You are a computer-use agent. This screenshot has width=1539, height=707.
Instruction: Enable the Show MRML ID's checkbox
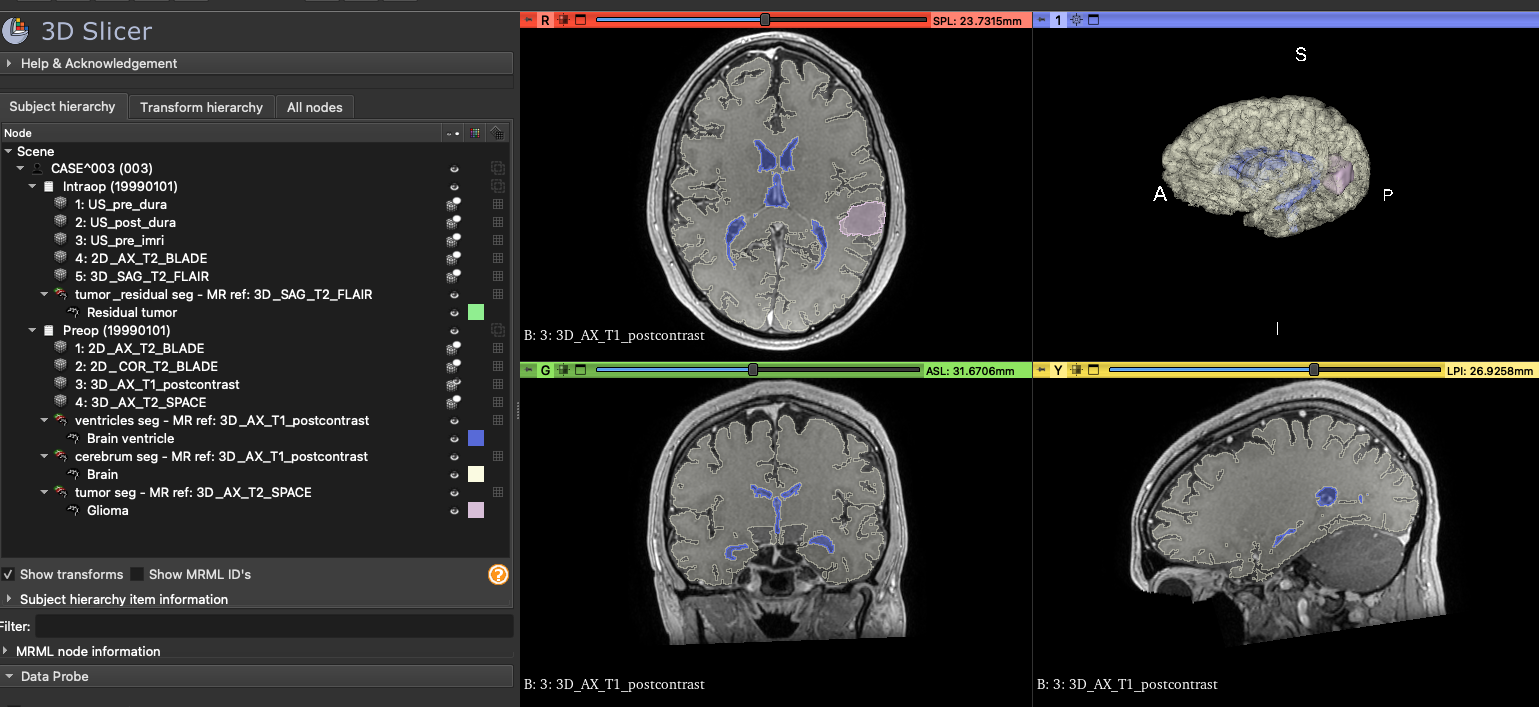(x=137, y=574)
